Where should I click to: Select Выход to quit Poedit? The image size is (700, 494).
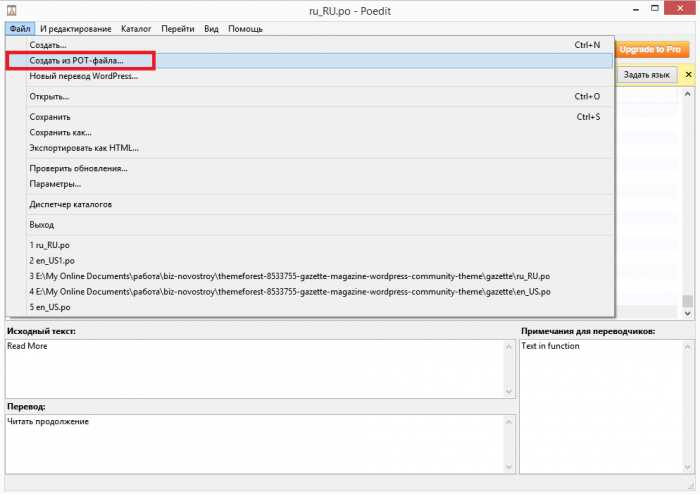(x=310, y=224)
